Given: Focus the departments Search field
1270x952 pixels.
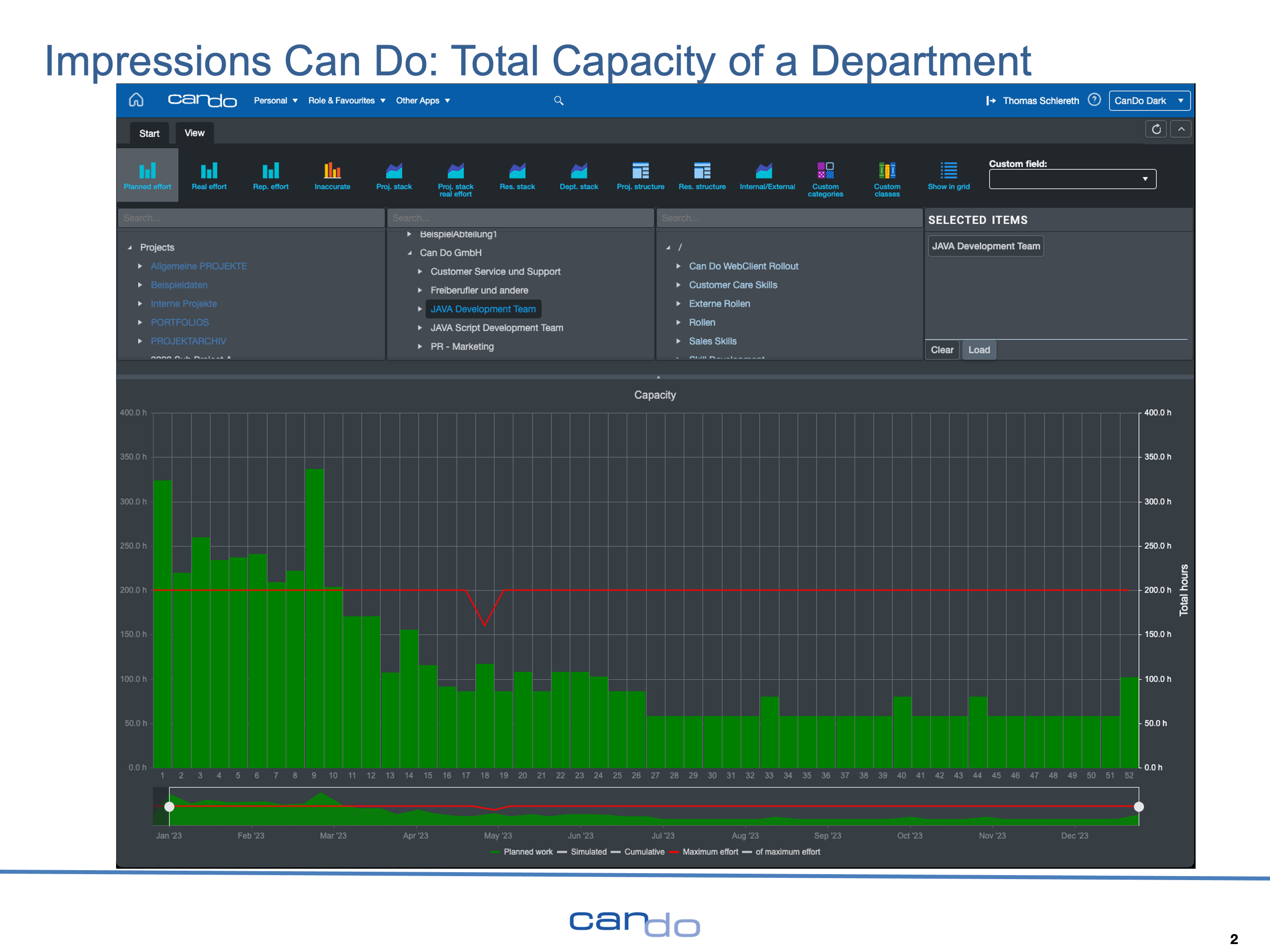Looking at the screenshot, I should 520,218.
